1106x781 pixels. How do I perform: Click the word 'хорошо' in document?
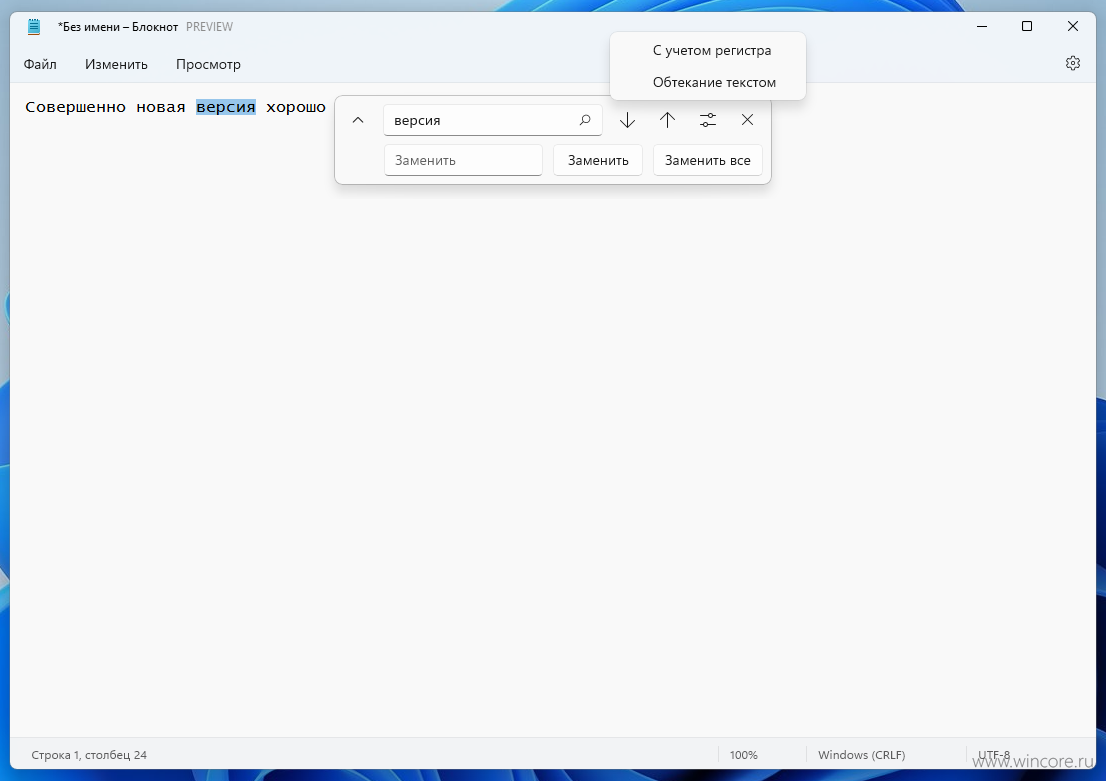click(x=296, y=107)
